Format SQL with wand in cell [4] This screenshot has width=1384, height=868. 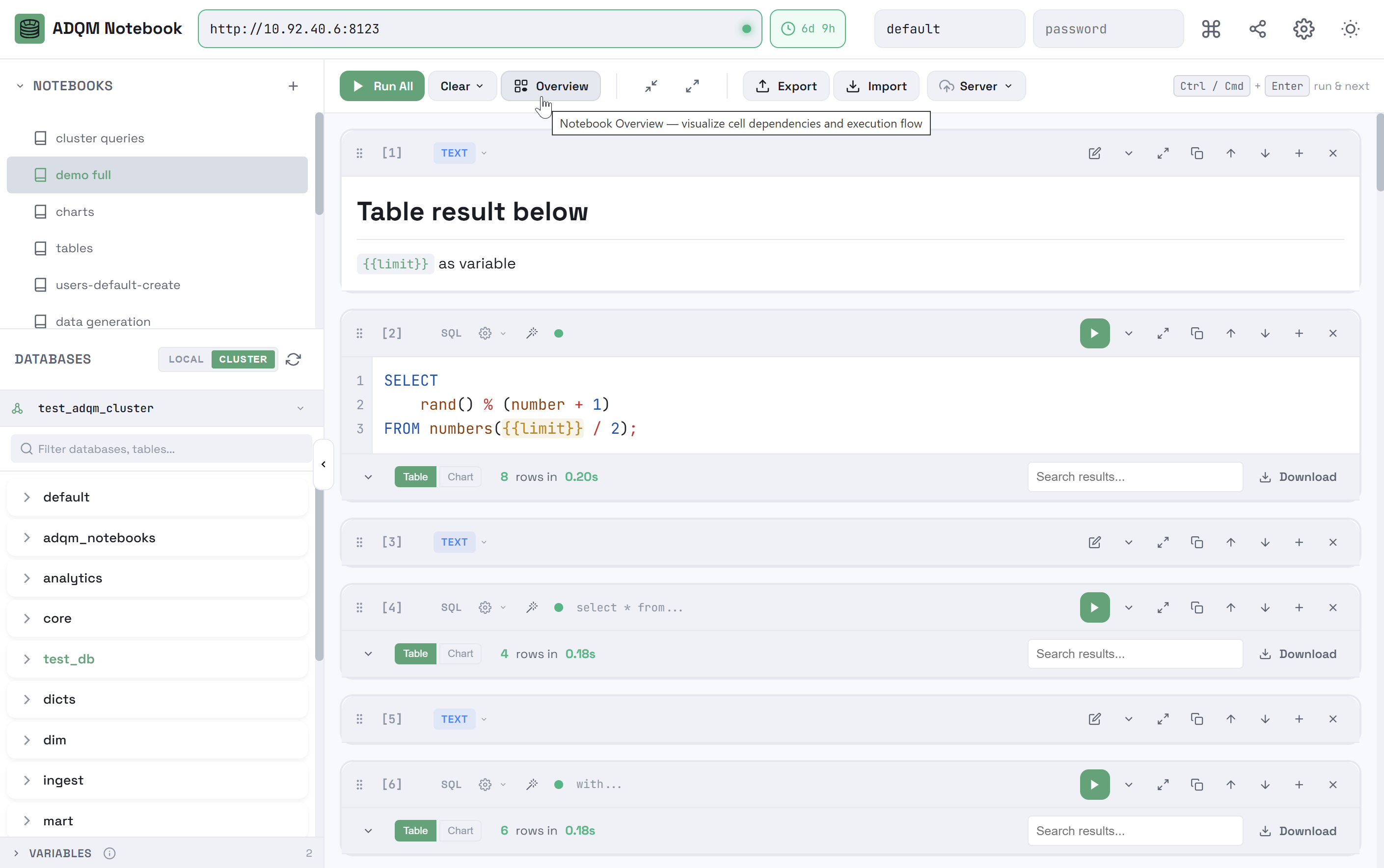(532, 607)
